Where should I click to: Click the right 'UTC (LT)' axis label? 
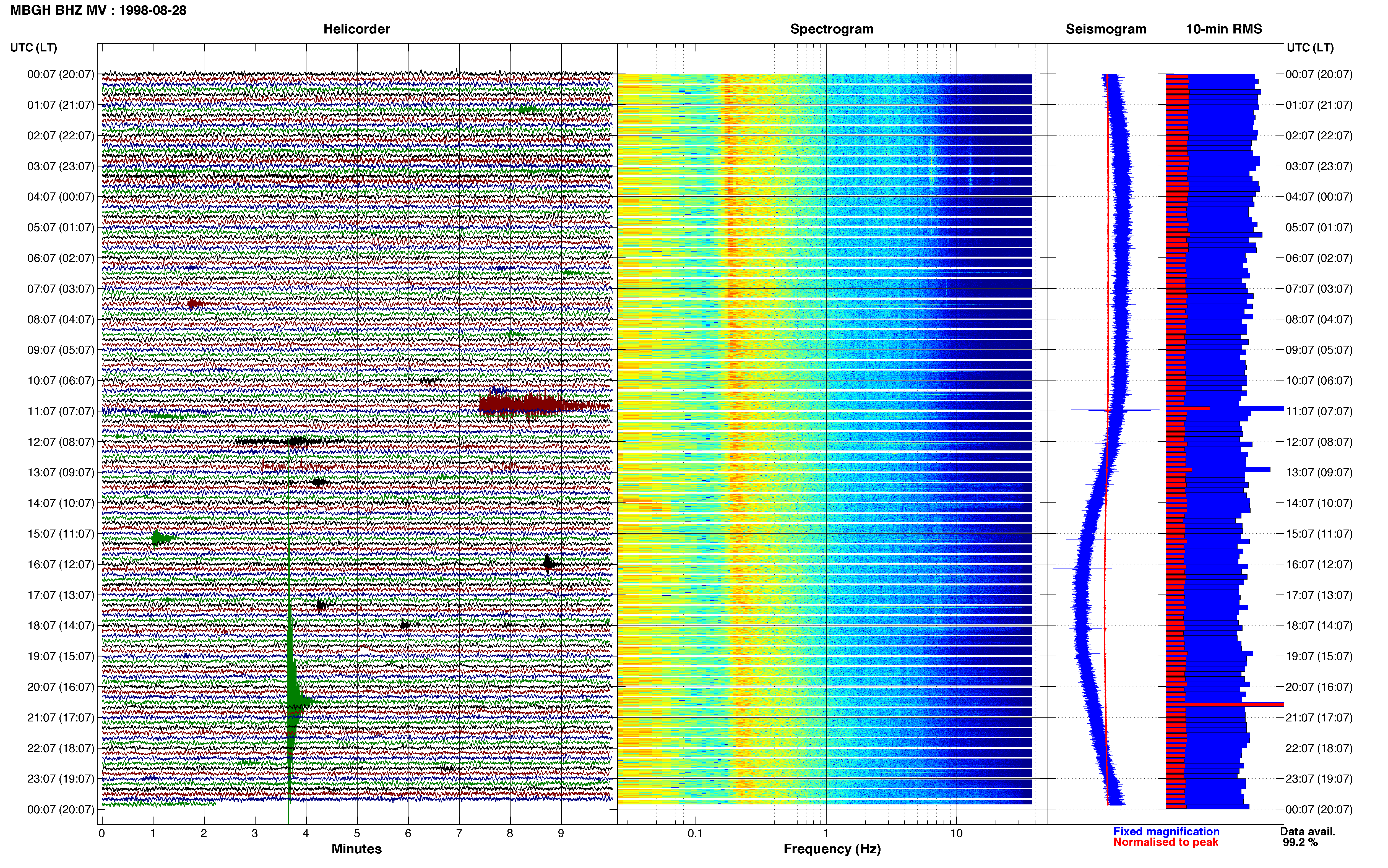tap(1310, 48)
